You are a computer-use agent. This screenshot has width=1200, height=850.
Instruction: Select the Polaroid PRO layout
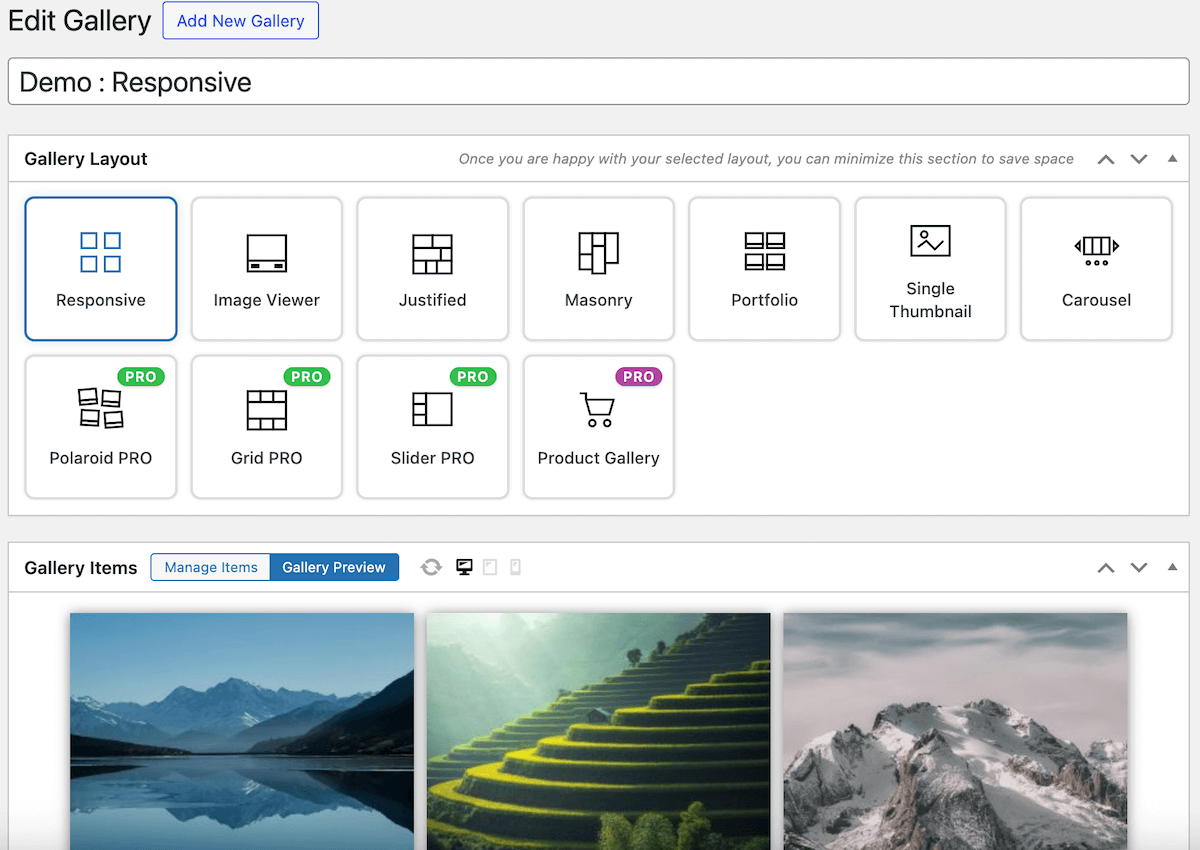pyautogui.click(x=100, y=427)
